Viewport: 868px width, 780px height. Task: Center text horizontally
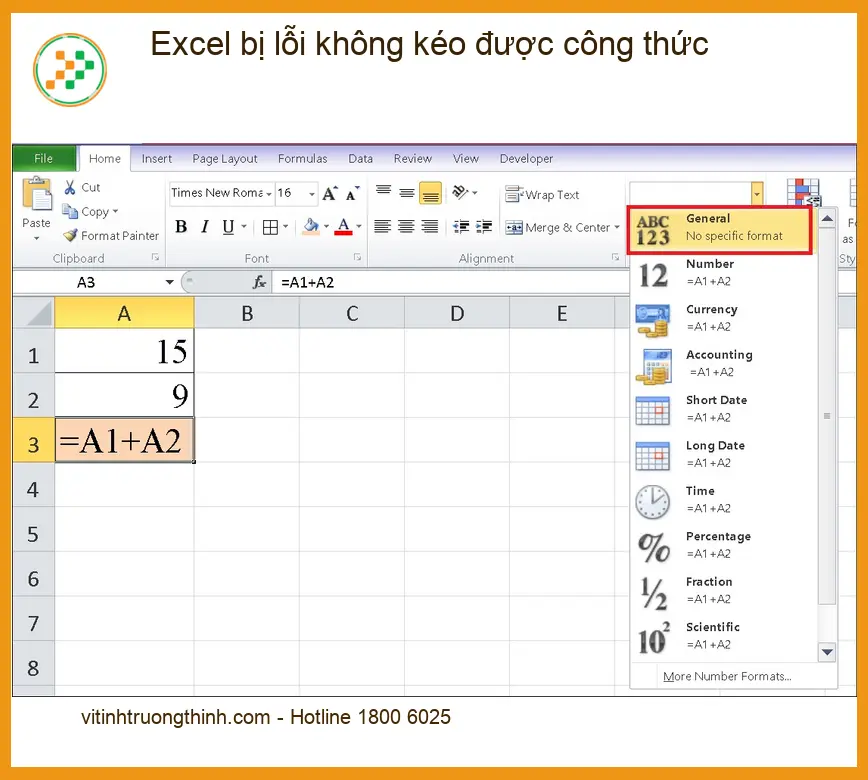tap(406, 226)
